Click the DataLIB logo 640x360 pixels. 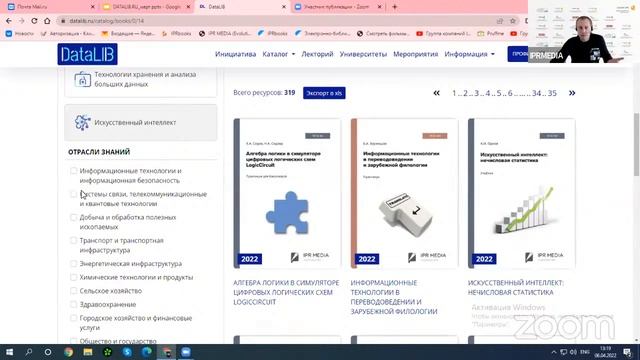pyautogui.click(x=87, y=54)
